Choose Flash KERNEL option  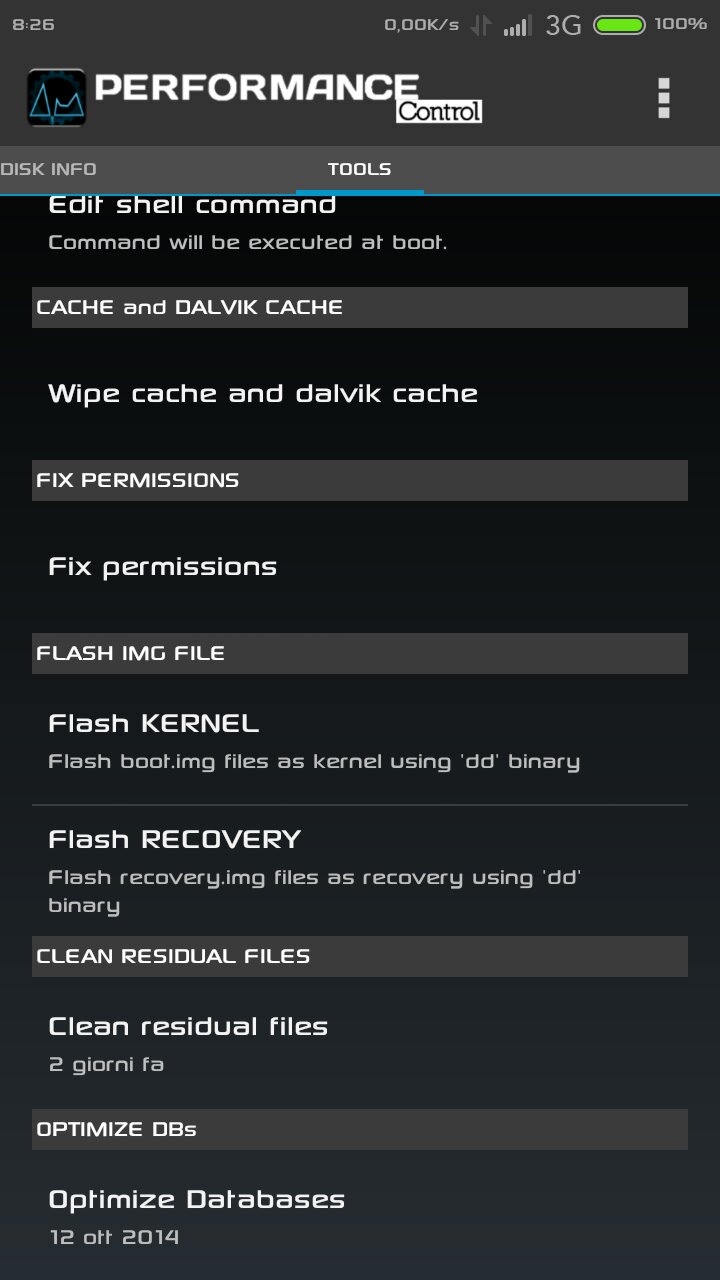point(360,740)
